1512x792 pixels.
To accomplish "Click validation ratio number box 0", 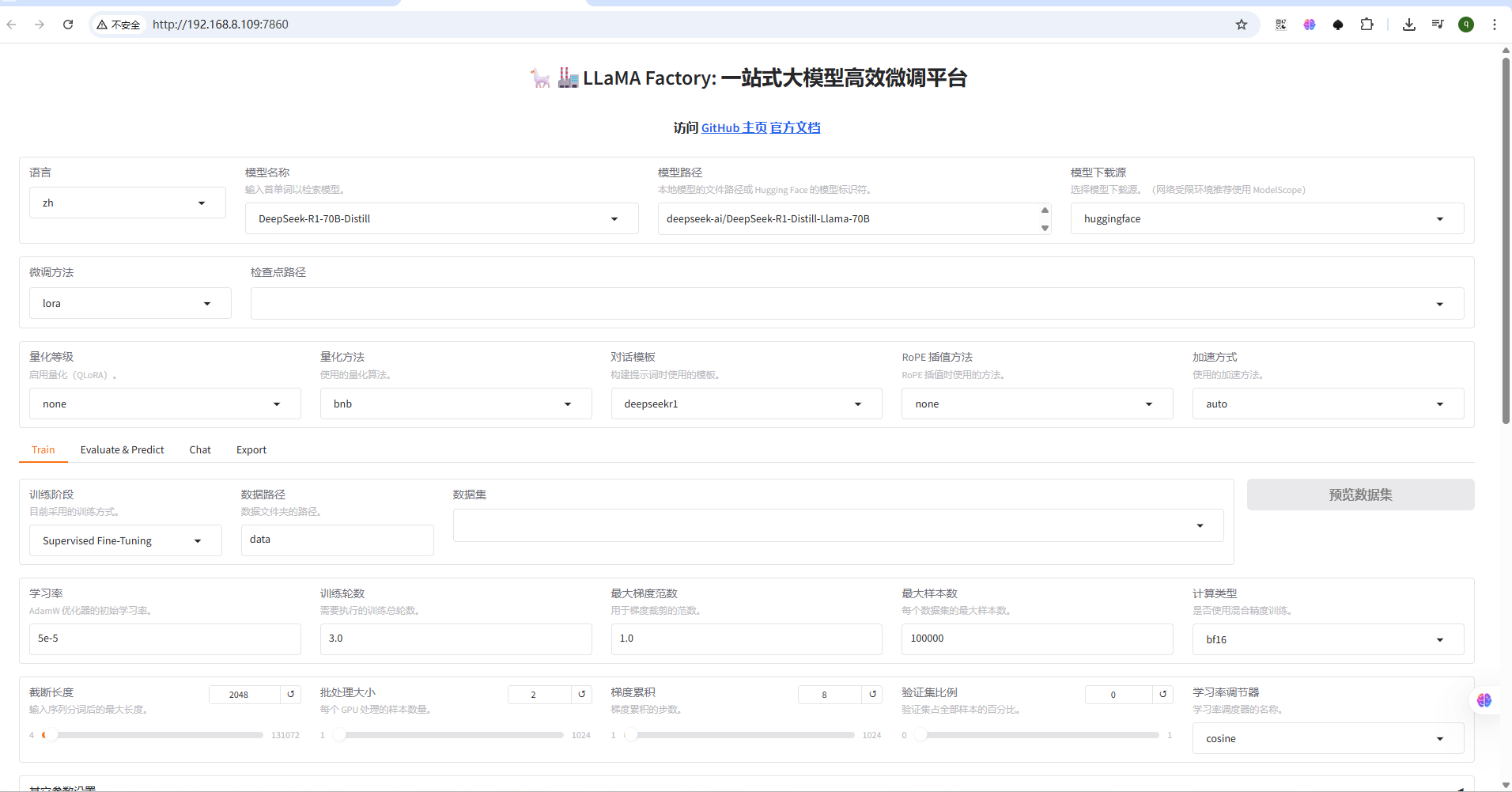I will point(1119,694).
